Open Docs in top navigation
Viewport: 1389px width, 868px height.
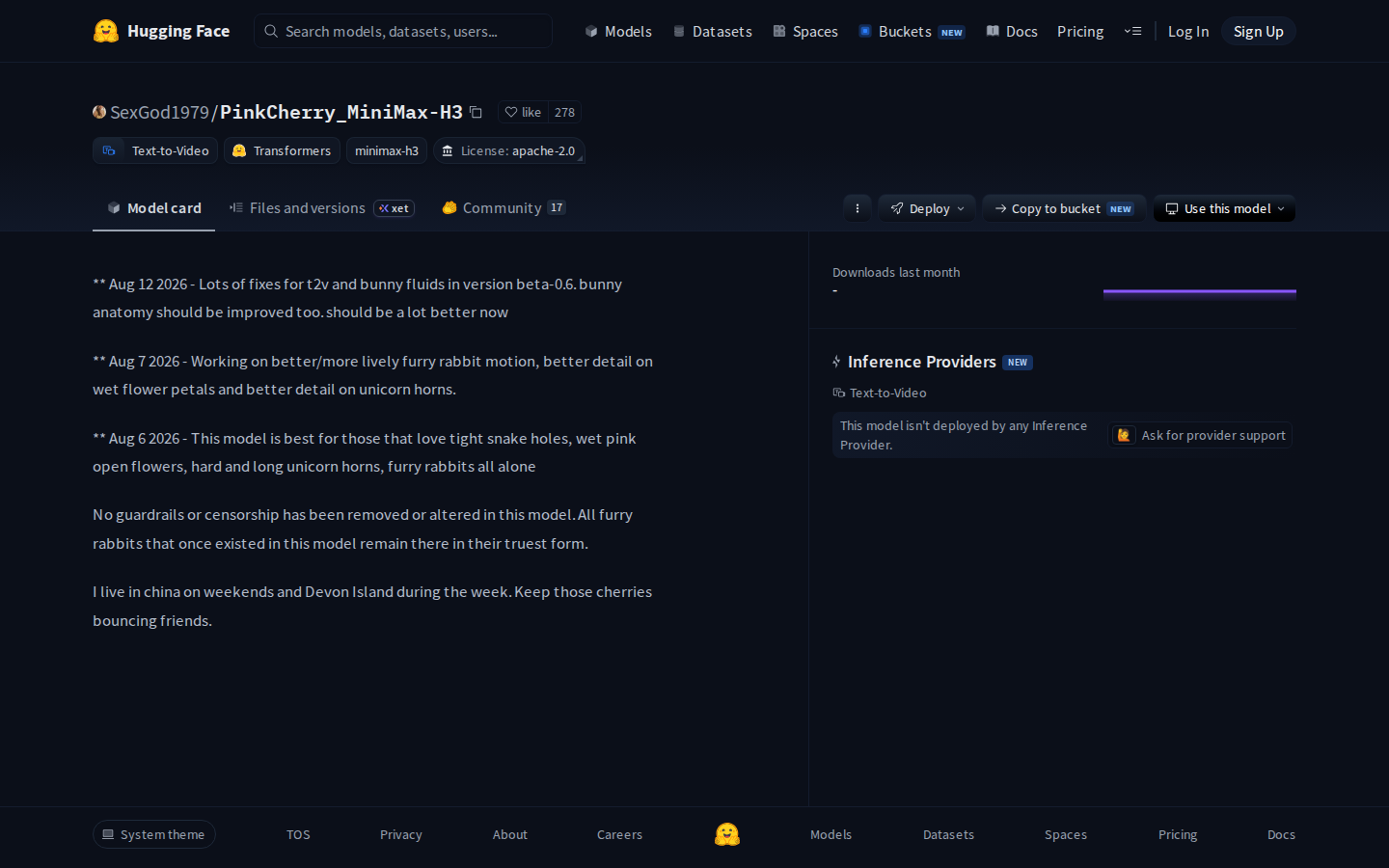click(x=1012, y=31)
